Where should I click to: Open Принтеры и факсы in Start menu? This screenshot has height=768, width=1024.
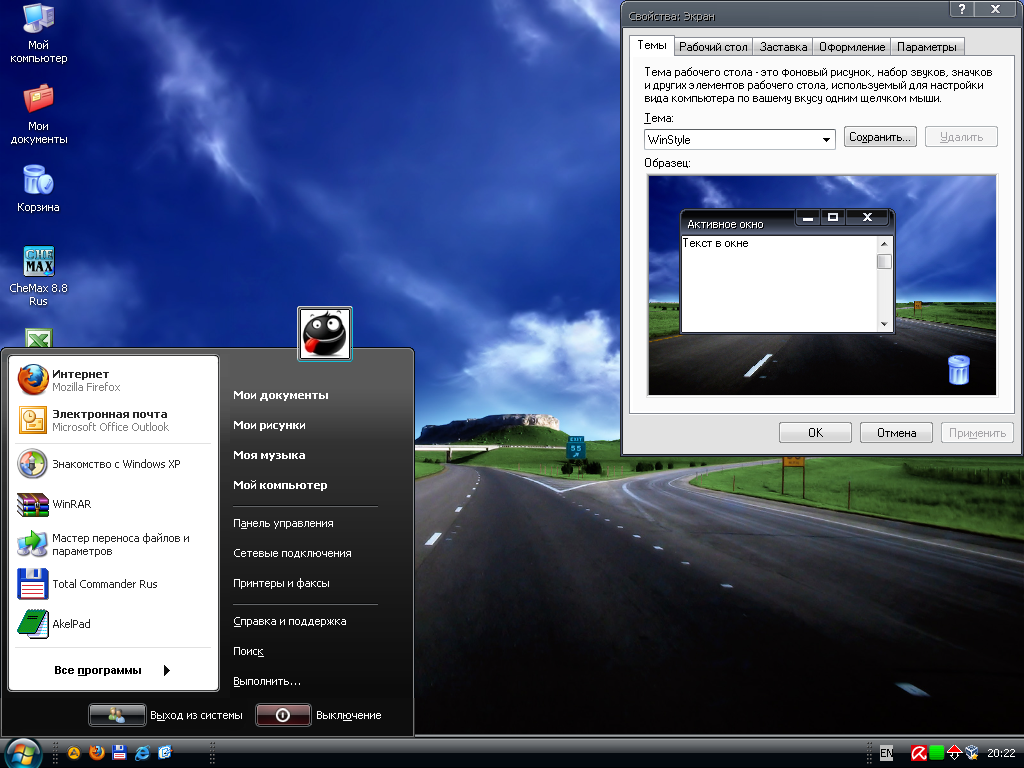coord(281,583)
